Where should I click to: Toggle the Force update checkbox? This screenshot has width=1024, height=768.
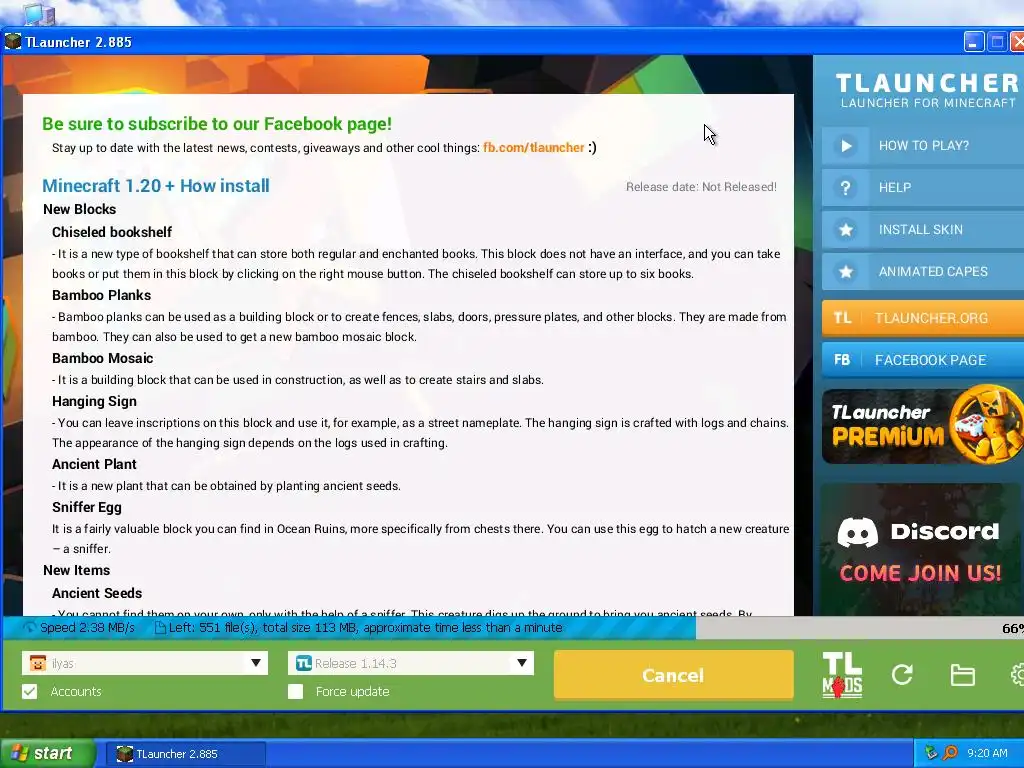click(295, 692)
